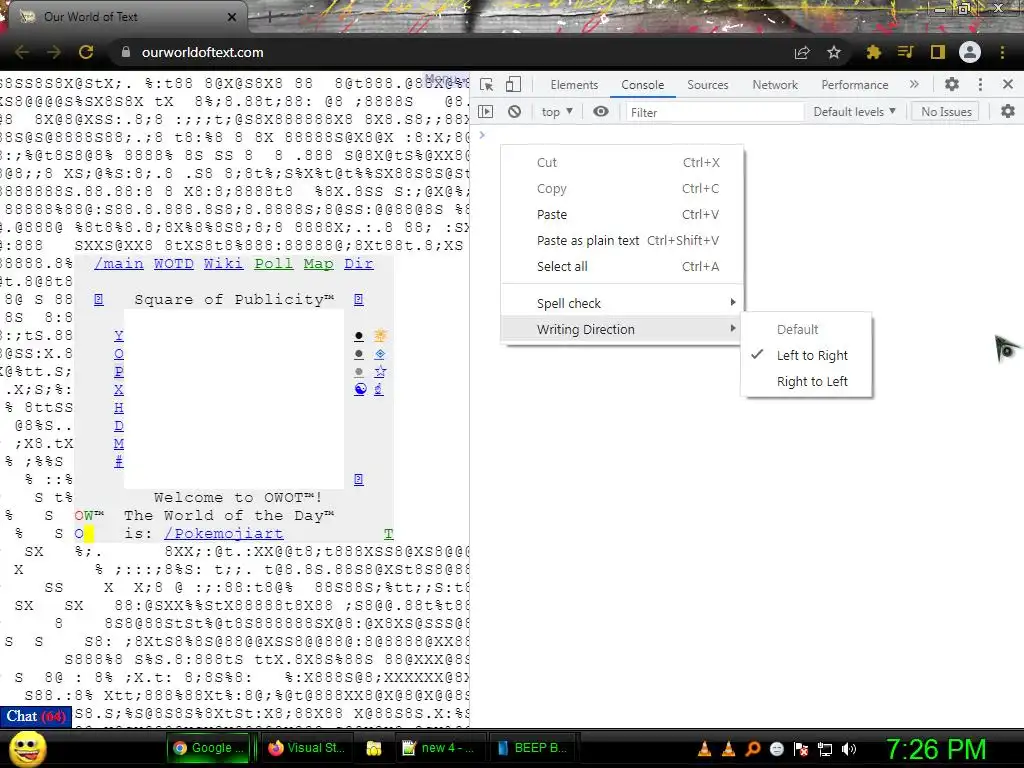The width and height of the screenshot is (1024, 768).
Task: Create live expression with eye icon
Action: click(x=601, y=112)
